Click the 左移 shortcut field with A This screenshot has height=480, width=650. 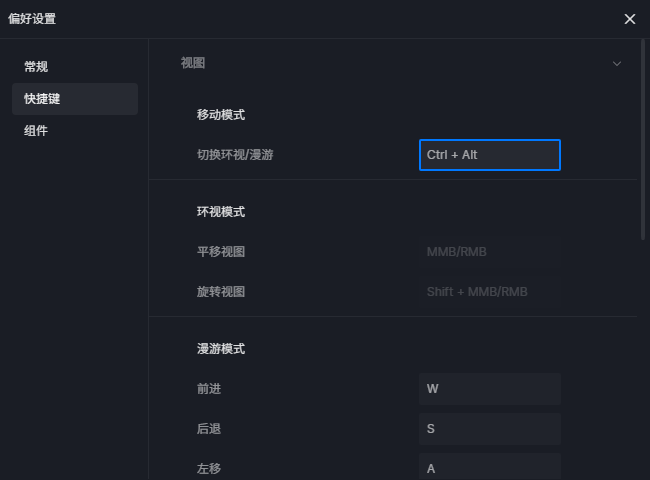[489, 467]
